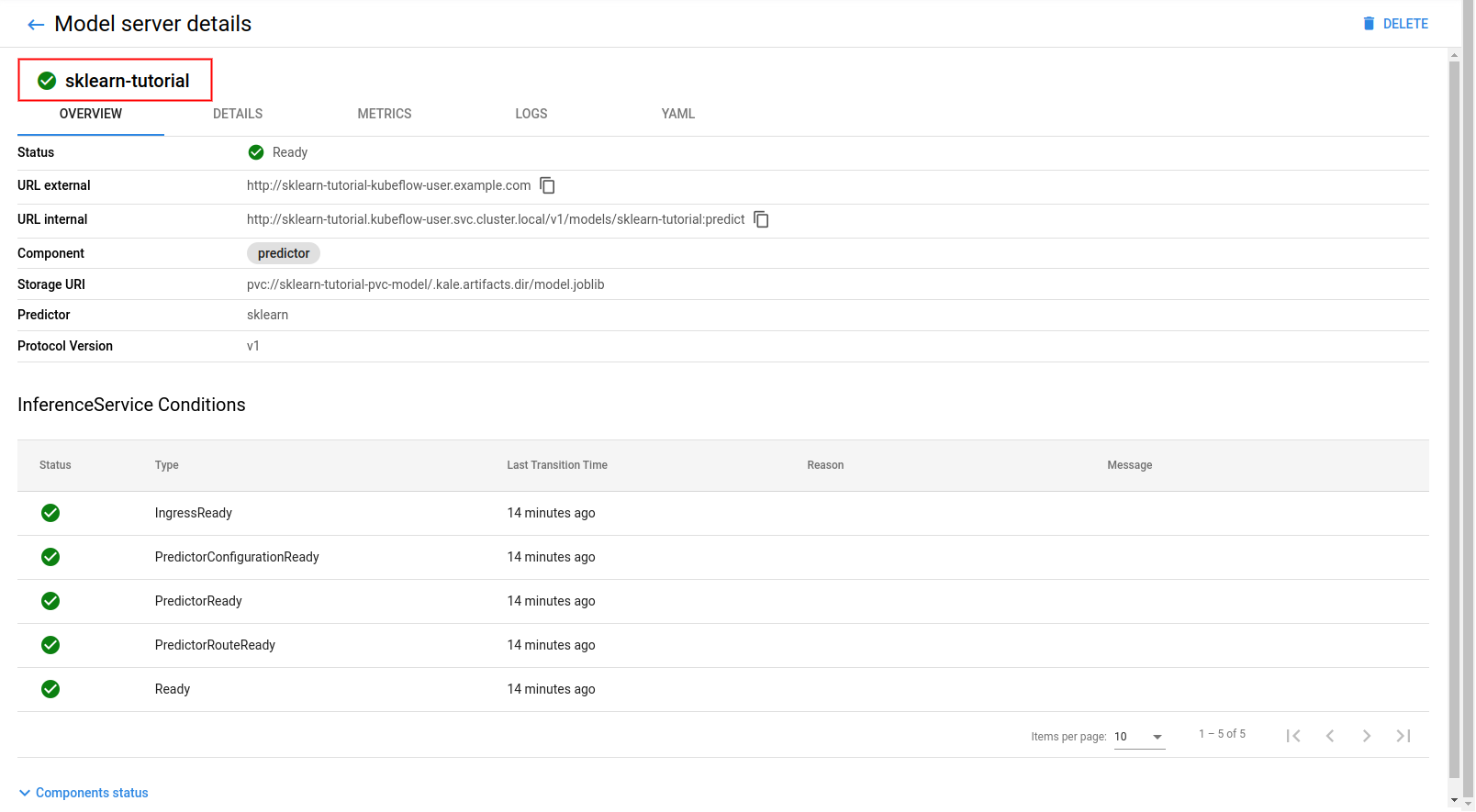The height and width of the screenshot is (812, 1476).
Task: Go to previous page of conditions
Action: (x=1330, y=736)
